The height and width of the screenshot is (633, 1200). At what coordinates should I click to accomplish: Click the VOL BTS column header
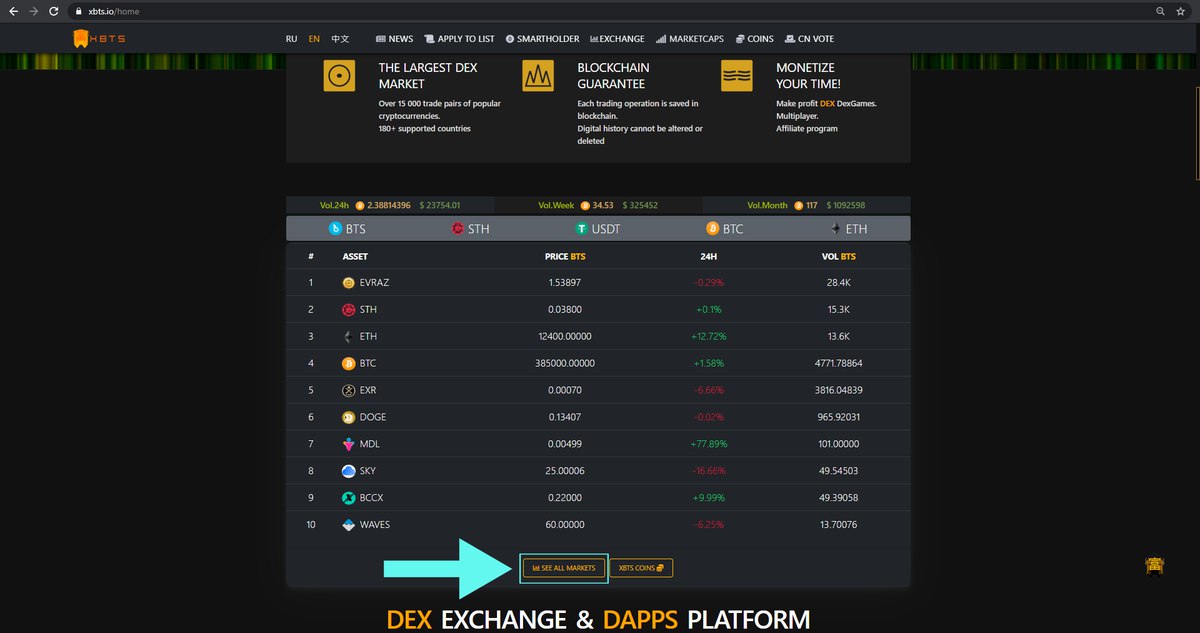pyautogui.click(x=838, y=256)
